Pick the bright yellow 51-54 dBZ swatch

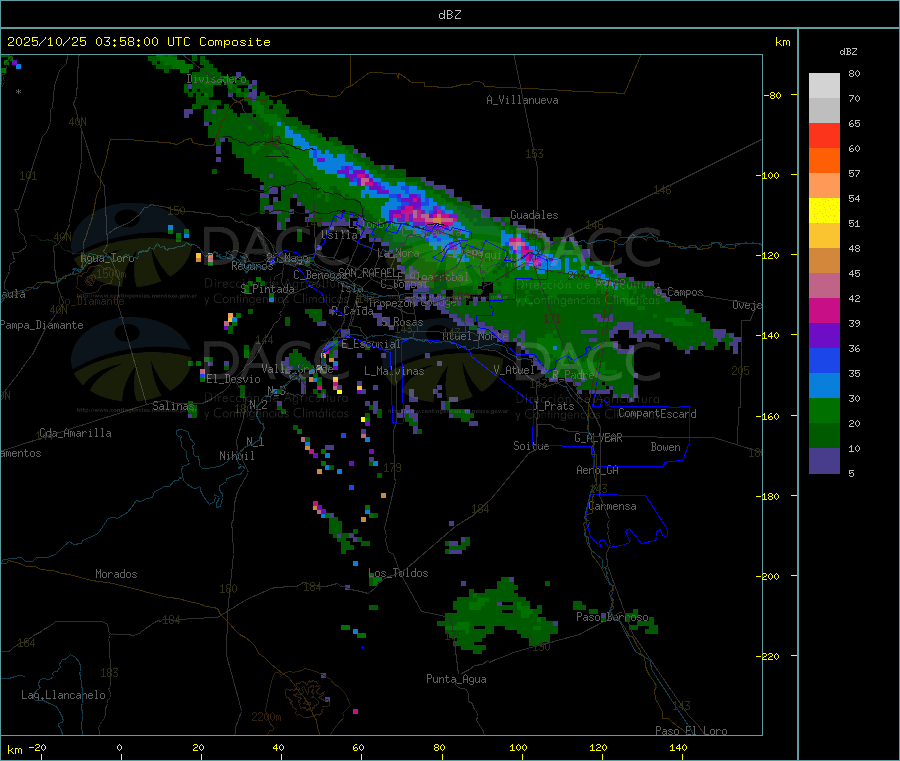pos(824,211)
